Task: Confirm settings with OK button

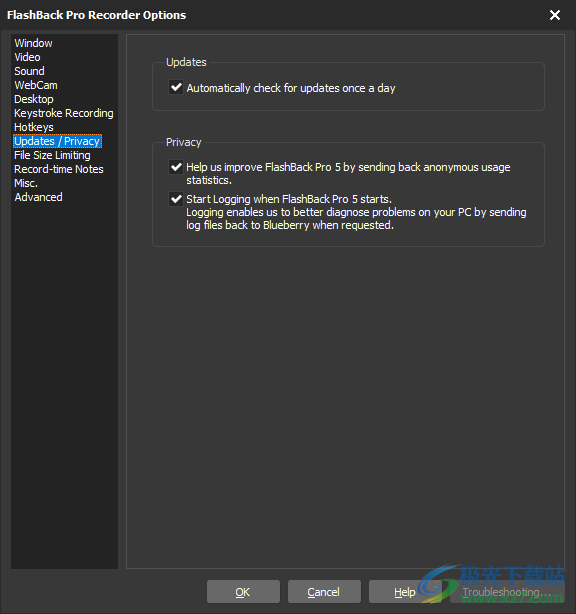Action: tap(243, 592)
